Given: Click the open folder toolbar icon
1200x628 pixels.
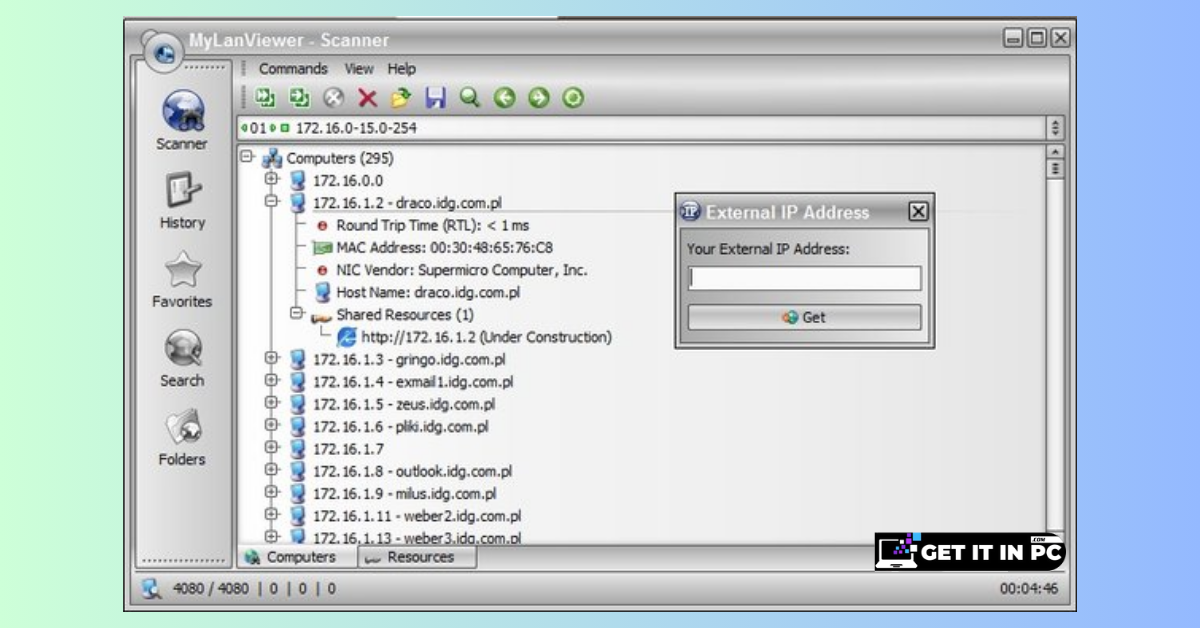Looking at the screenshot, I should [401, 97].
